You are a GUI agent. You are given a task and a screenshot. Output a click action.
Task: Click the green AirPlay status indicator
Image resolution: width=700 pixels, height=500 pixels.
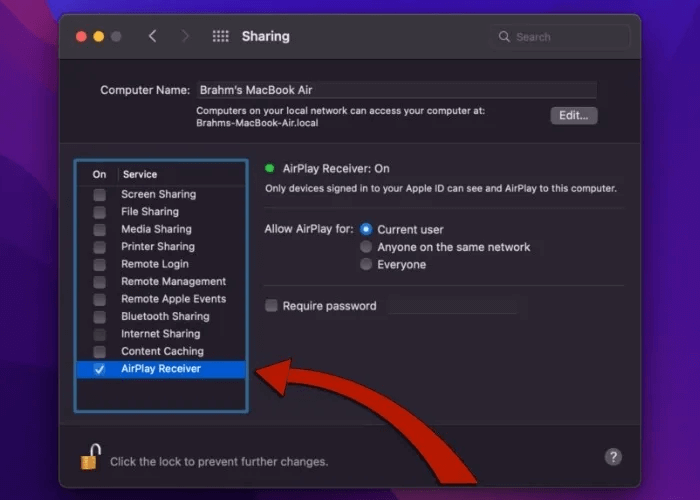pos(269,168)
